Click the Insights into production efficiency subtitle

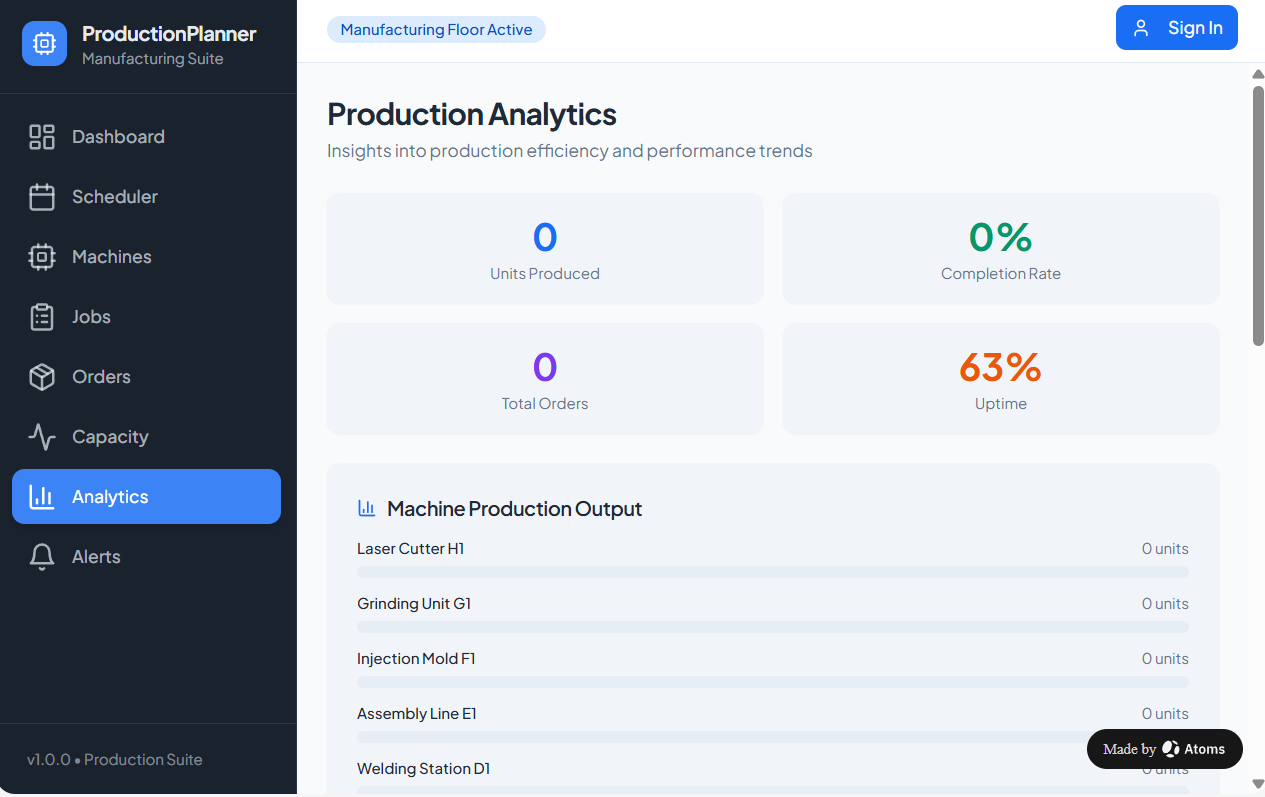(x=570, y=151)
